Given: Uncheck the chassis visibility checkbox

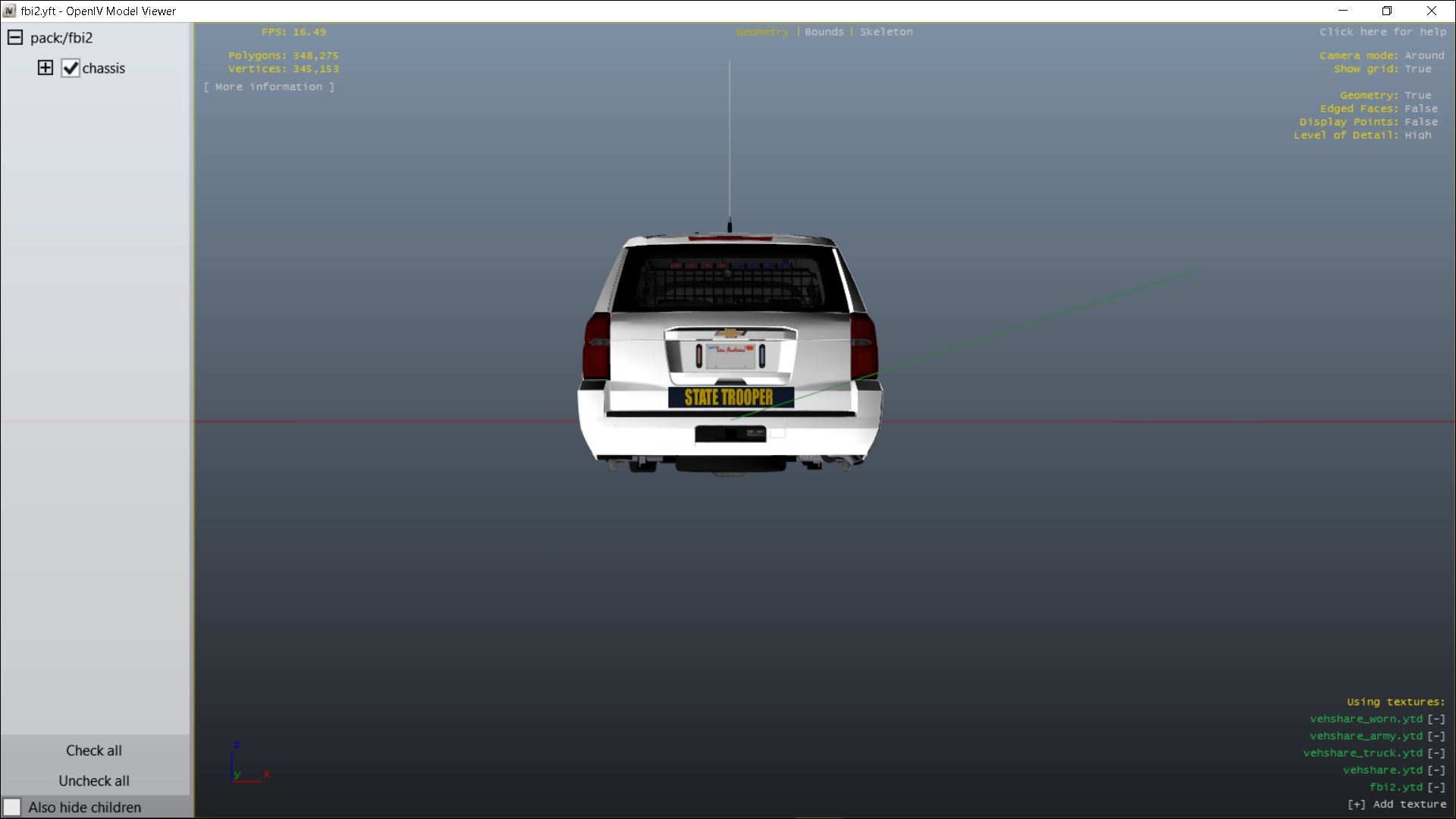Looking at the screenshot, I should (71, 68).
